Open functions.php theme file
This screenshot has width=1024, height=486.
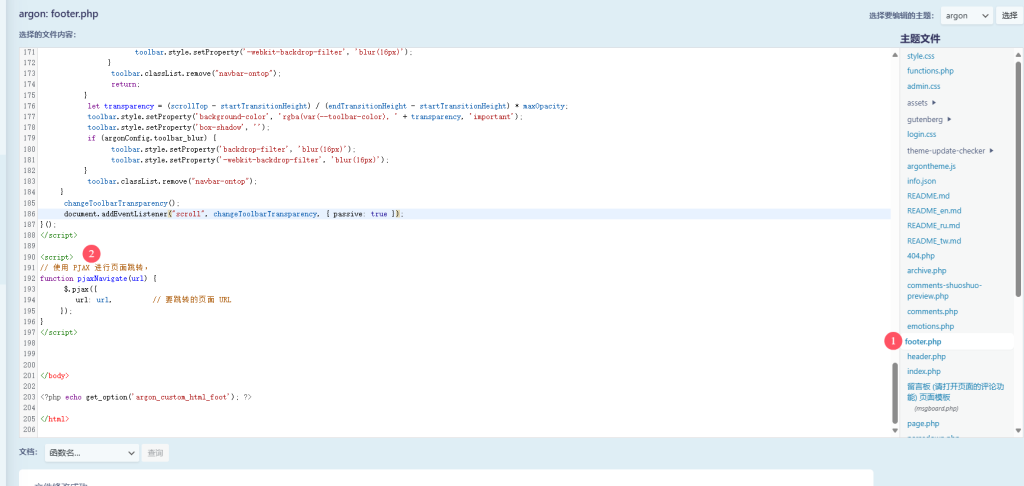pyautogui.click(x=931, y=71)
